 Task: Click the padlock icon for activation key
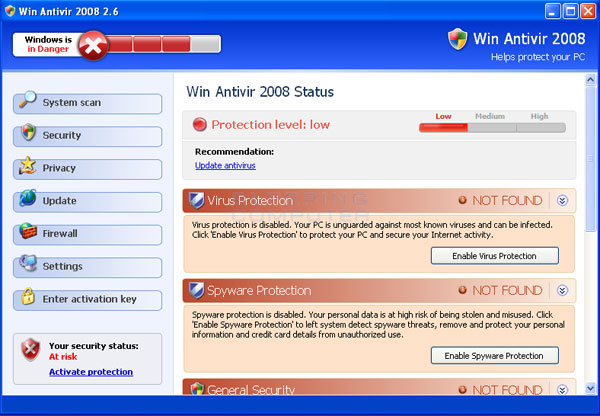tap(28, 296)
